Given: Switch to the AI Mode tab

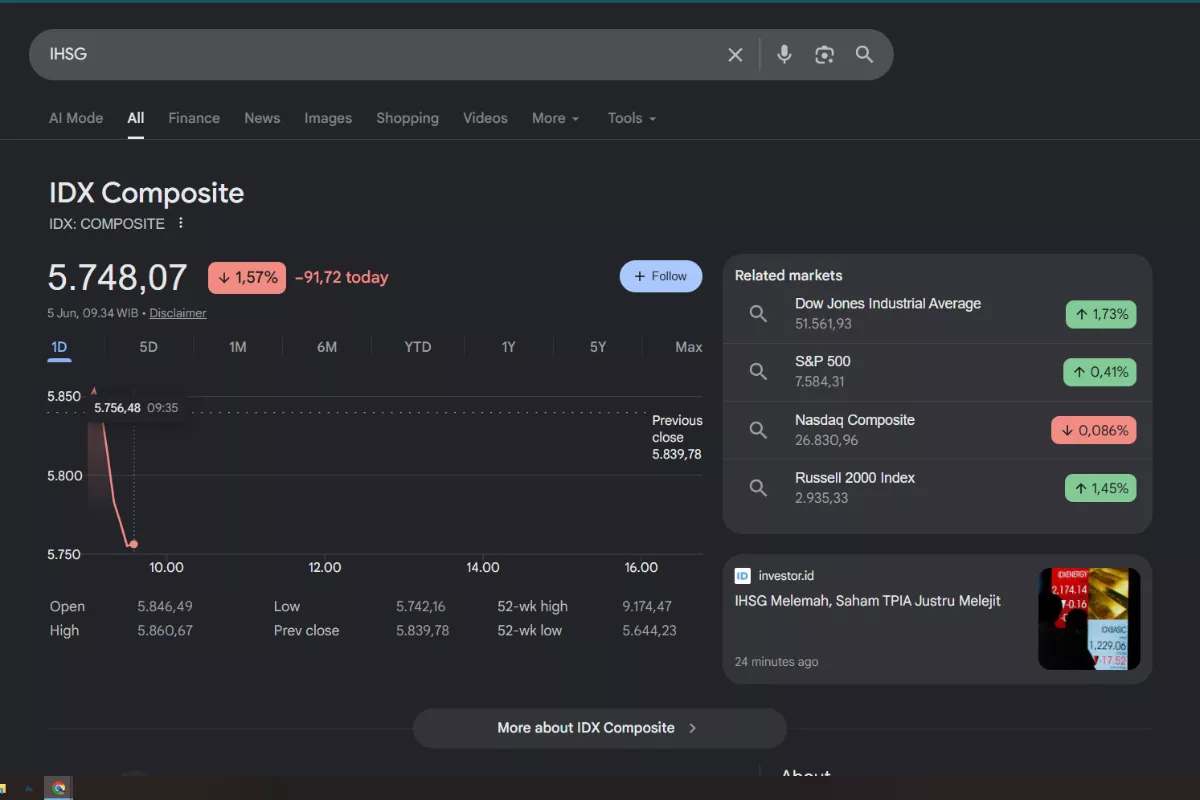Looking at the screenshot, I should pyautogui.click(x=76, y=118).
